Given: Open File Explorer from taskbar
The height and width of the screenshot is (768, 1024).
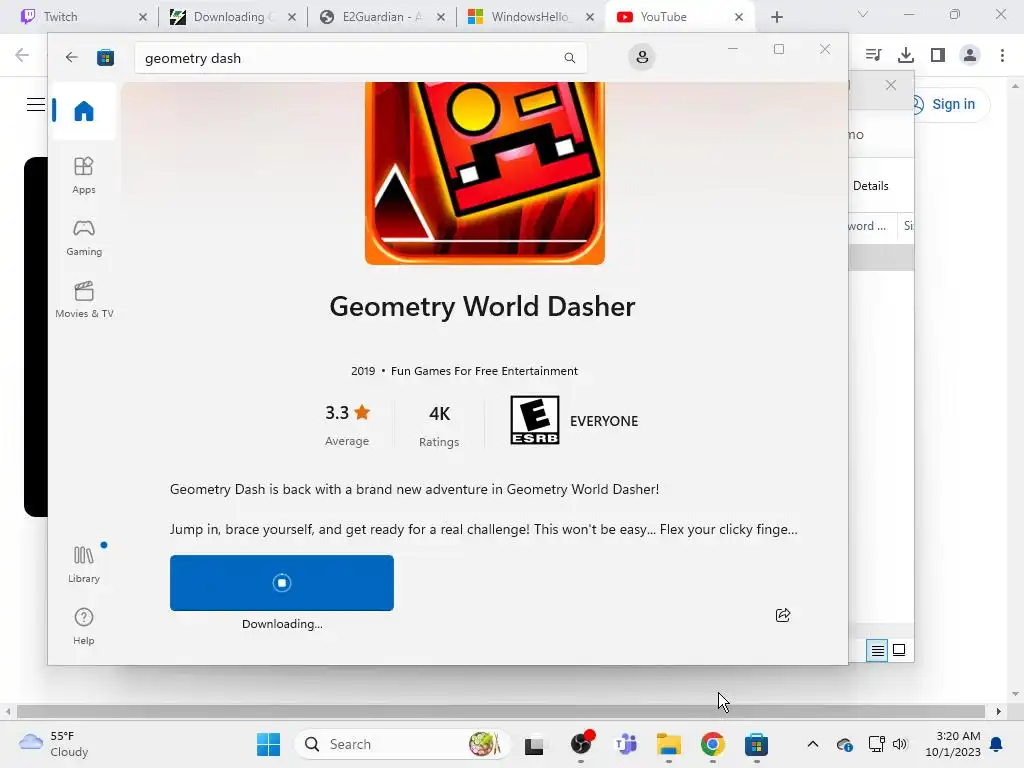Looking at the screenshot, I should click(669, 744).
